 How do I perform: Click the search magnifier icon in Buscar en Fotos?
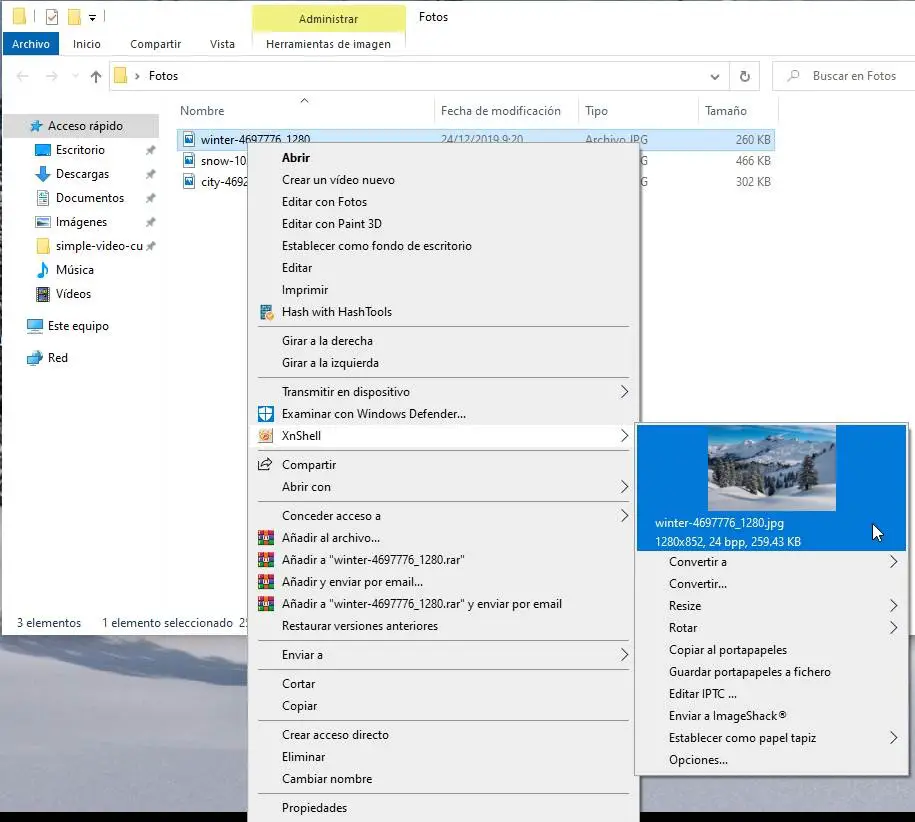[x=793, y=76]
